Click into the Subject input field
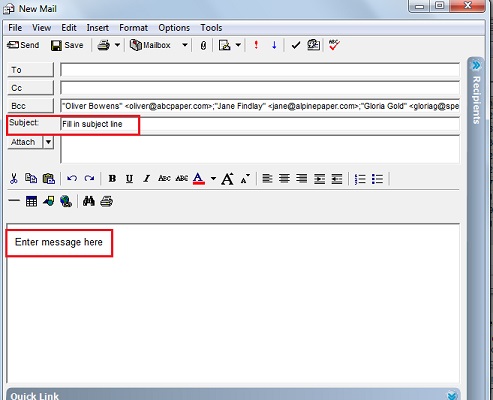Viewport: 493px width, 400px height. [260, 124]
